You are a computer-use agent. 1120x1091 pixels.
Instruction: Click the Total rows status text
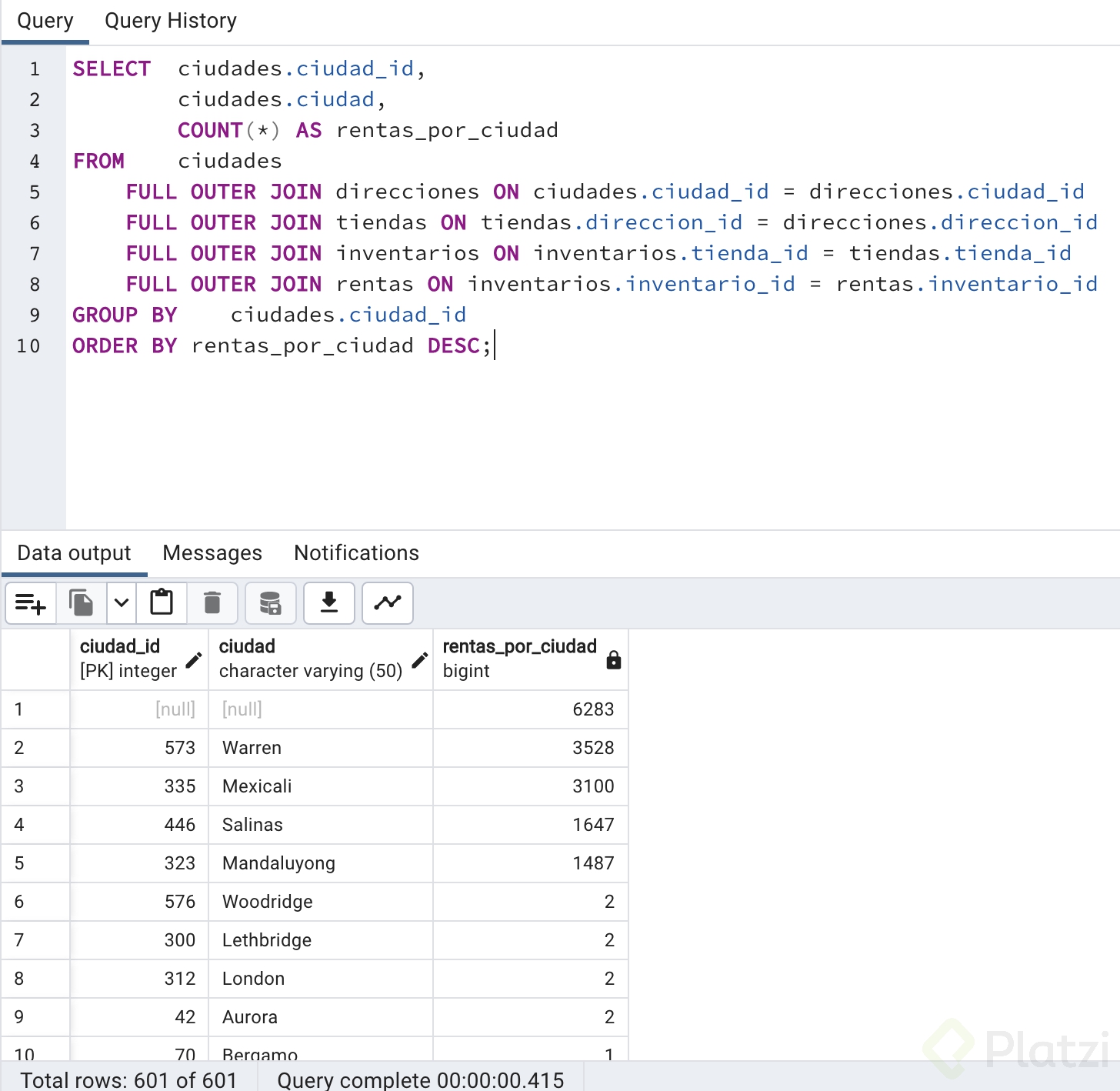coord(128,1079)
